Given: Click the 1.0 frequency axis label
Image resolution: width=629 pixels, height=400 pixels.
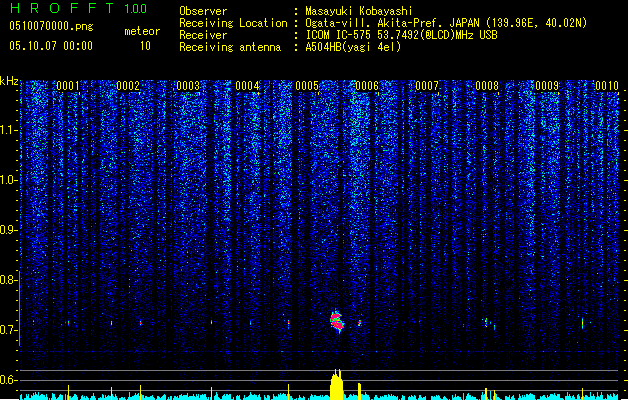Looking at the screenshot, I should [x=8, y=180].
